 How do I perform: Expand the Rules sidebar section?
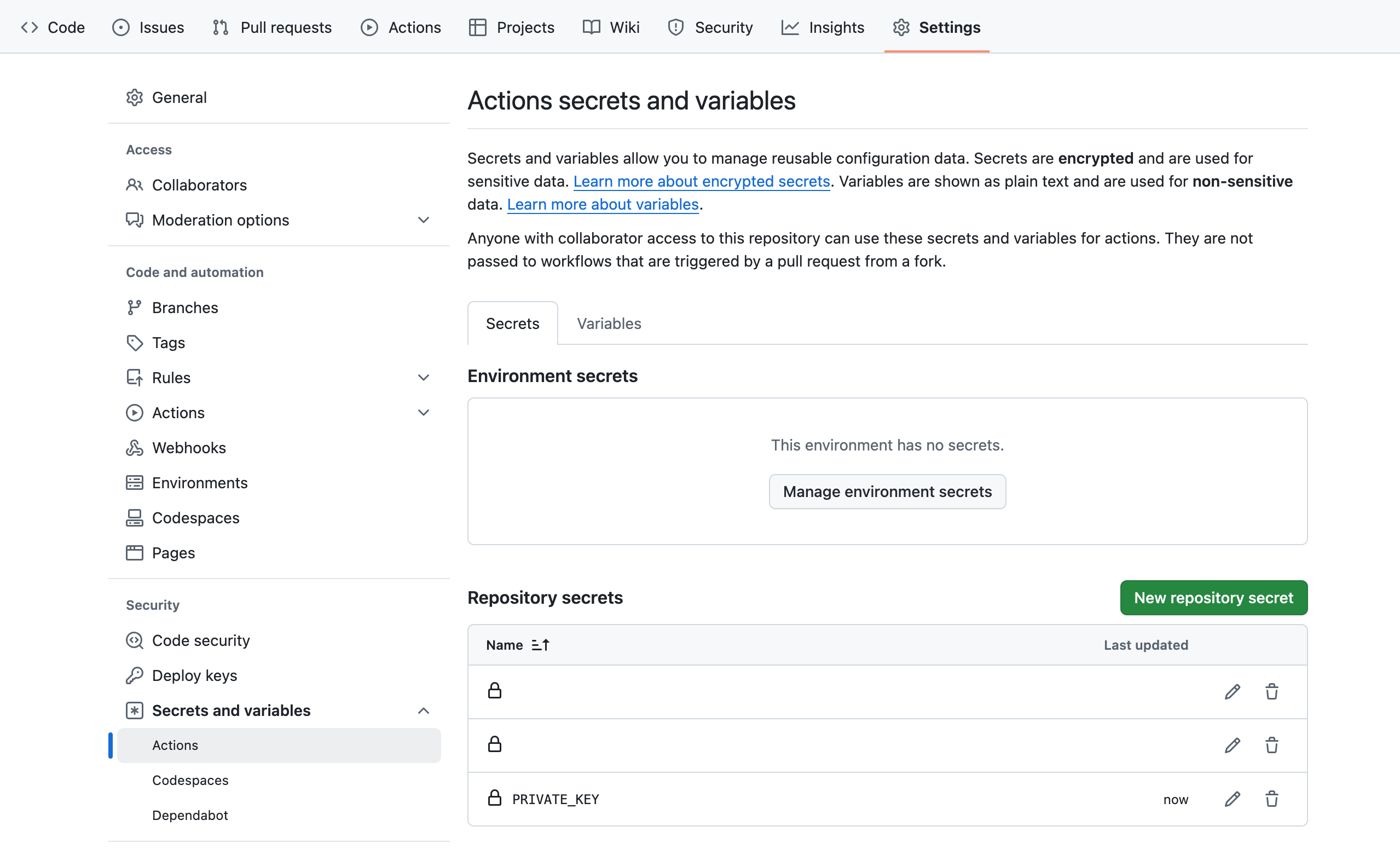pyautogui.click(x=423, y=378)
